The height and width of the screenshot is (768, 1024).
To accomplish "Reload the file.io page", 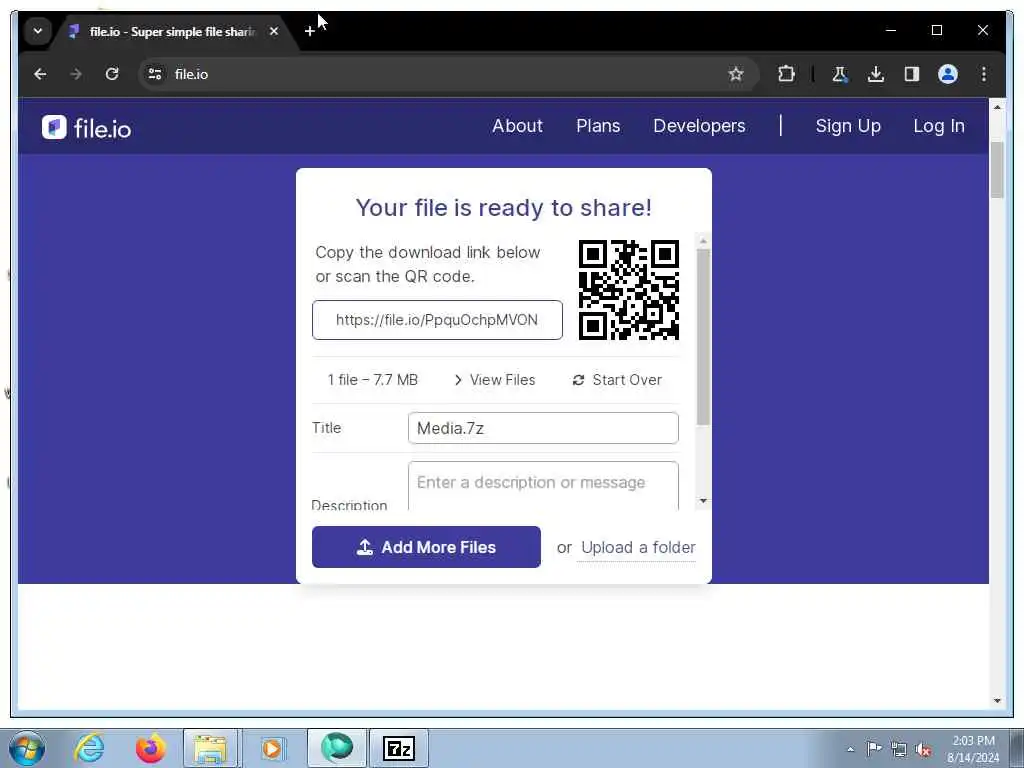I will click(x=112, y=74).
